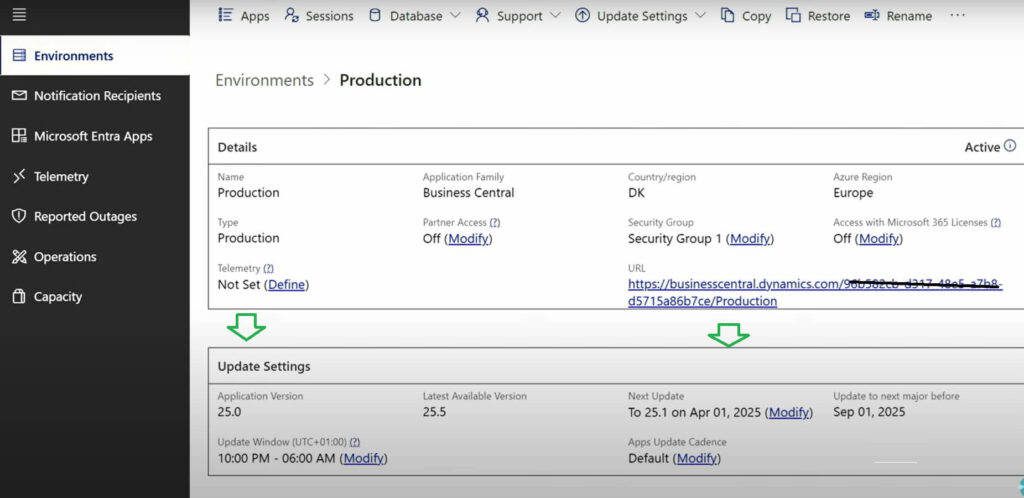Modify the Apps Update Cadence
The image size is (1024, 498).
697,458
